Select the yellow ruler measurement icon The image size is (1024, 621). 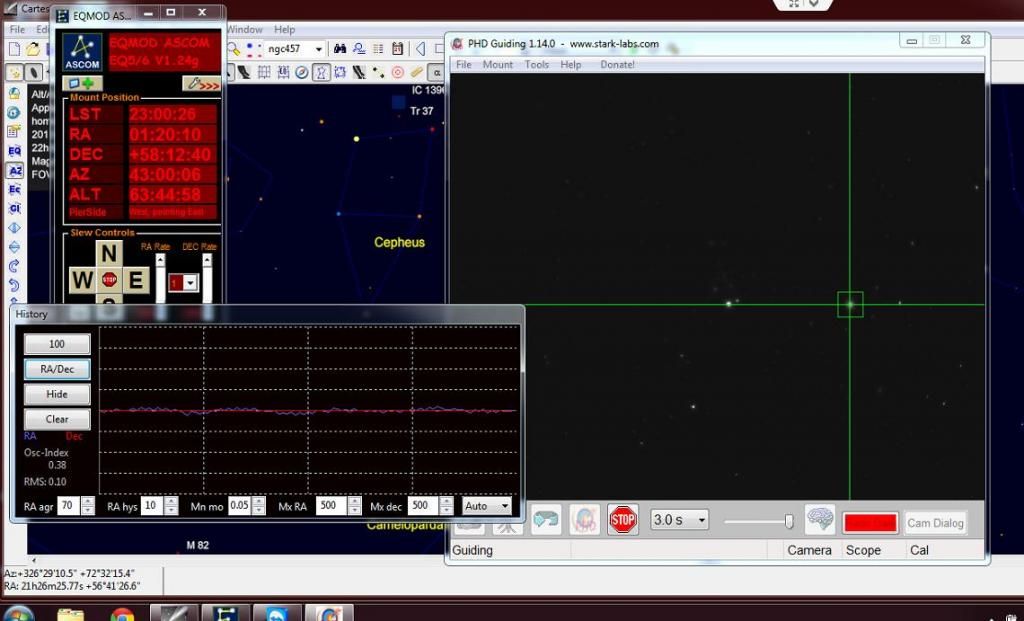(x=416, y=72)
